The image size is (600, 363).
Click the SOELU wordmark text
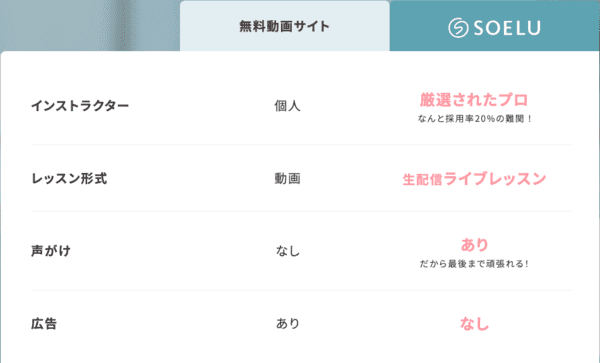coord(507,28)
